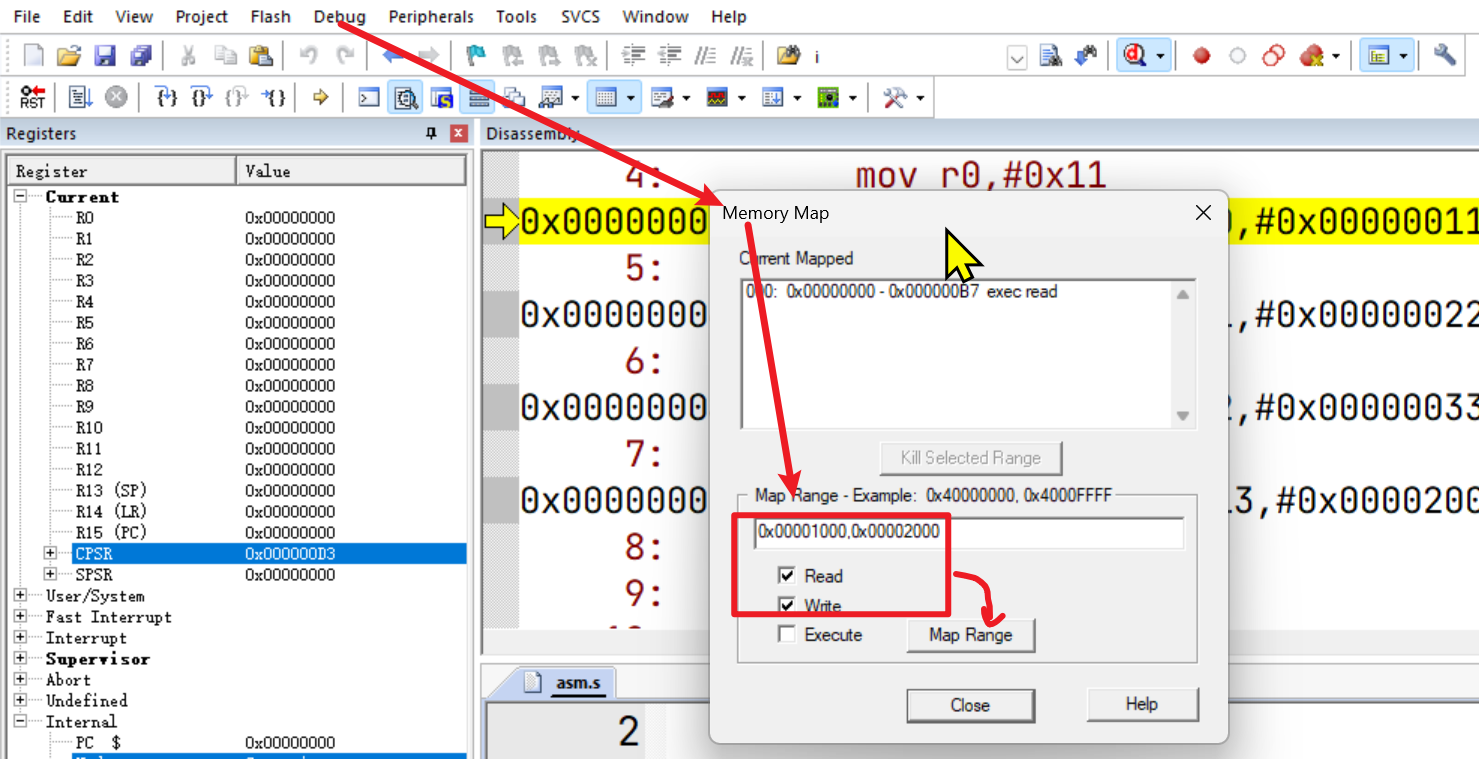Open the Debug menu
This screenshot has height=759, width=1479.
(340, 16)
